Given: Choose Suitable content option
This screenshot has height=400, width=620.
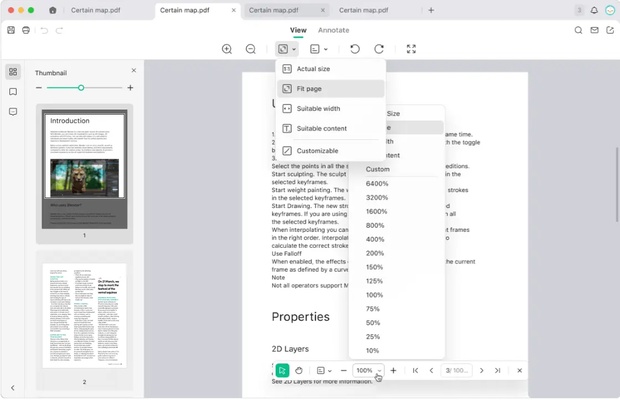Looking at the screenshot, I should click(331, 128).
